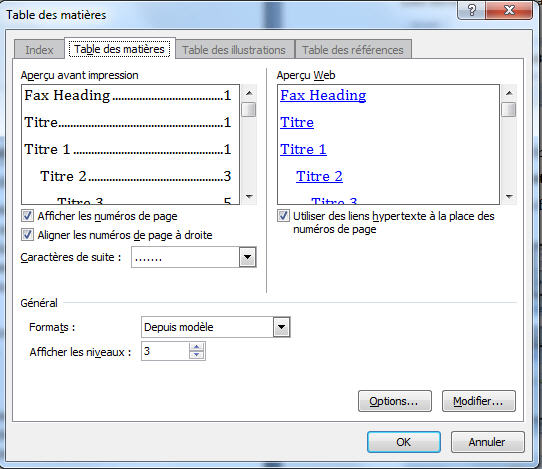Toggle Afficher les numéros de page
The height and width of the screenshot is (469, 542).
click(x=27, y=216)
